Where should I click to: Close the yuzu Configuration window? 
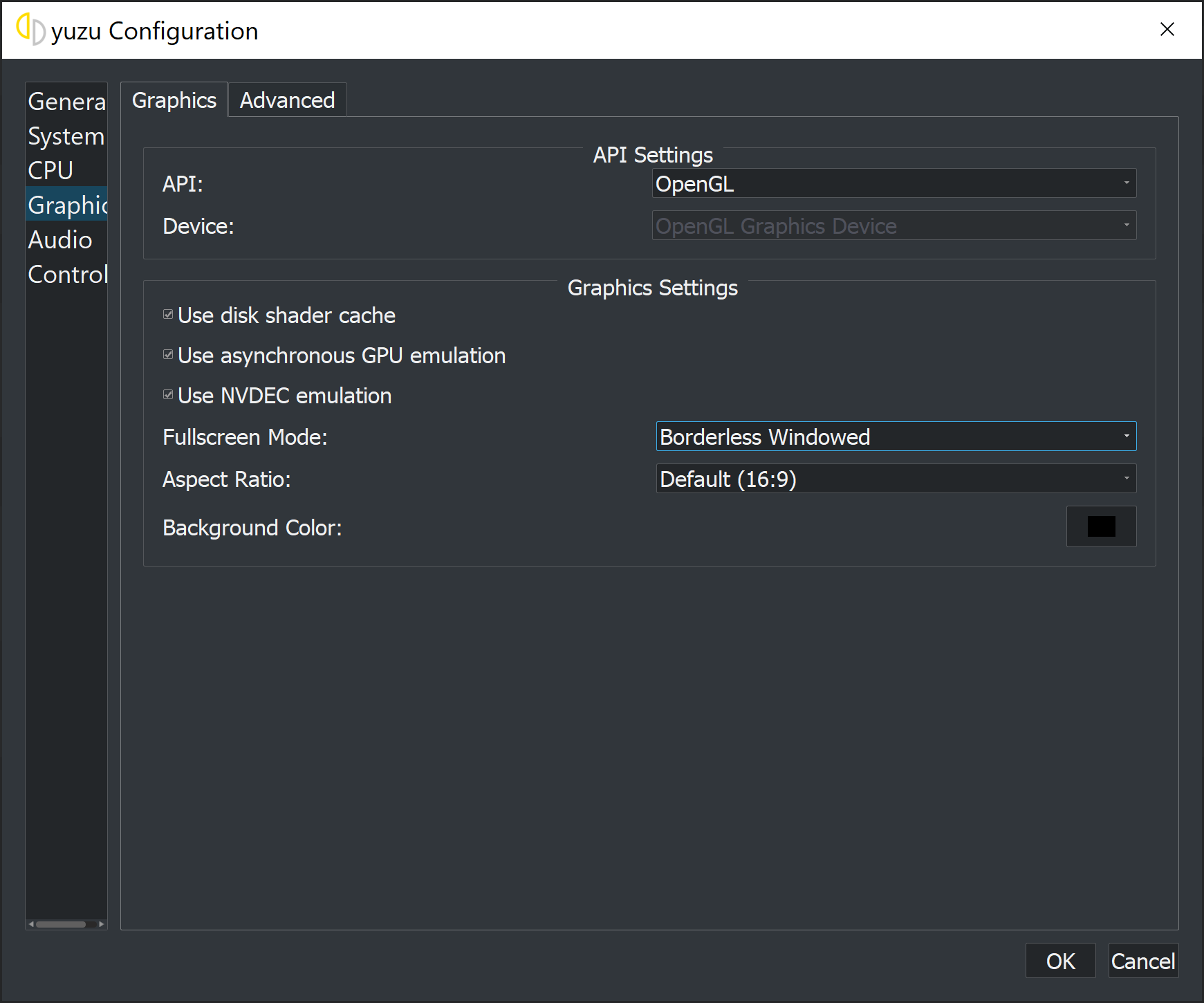tap(1167, 29)
